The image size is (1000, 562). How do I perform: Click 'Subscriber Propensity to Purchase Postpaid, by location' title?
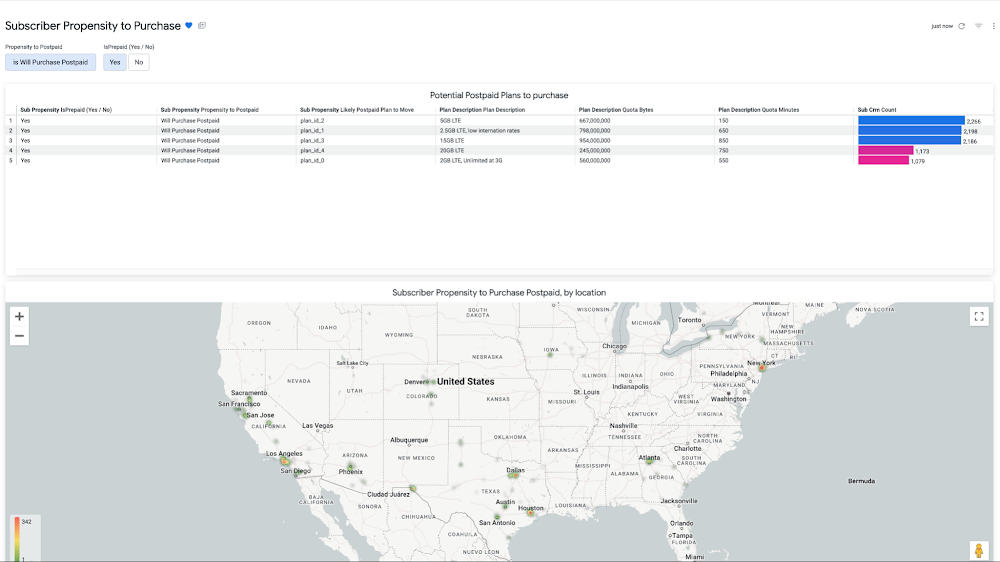[x=499, y=293]
